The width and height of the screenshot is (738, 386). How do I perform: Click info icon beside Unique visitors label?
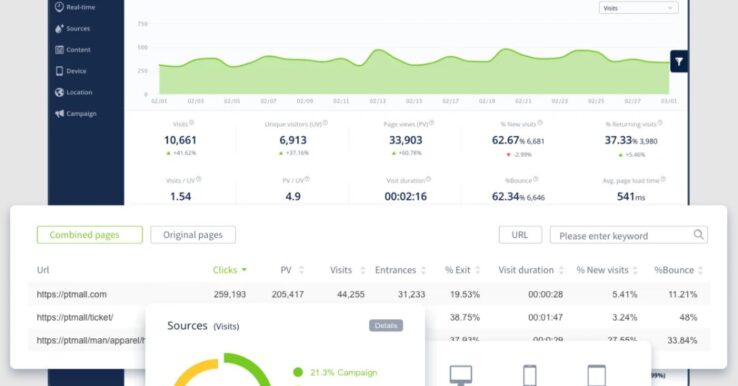(325, 123)
